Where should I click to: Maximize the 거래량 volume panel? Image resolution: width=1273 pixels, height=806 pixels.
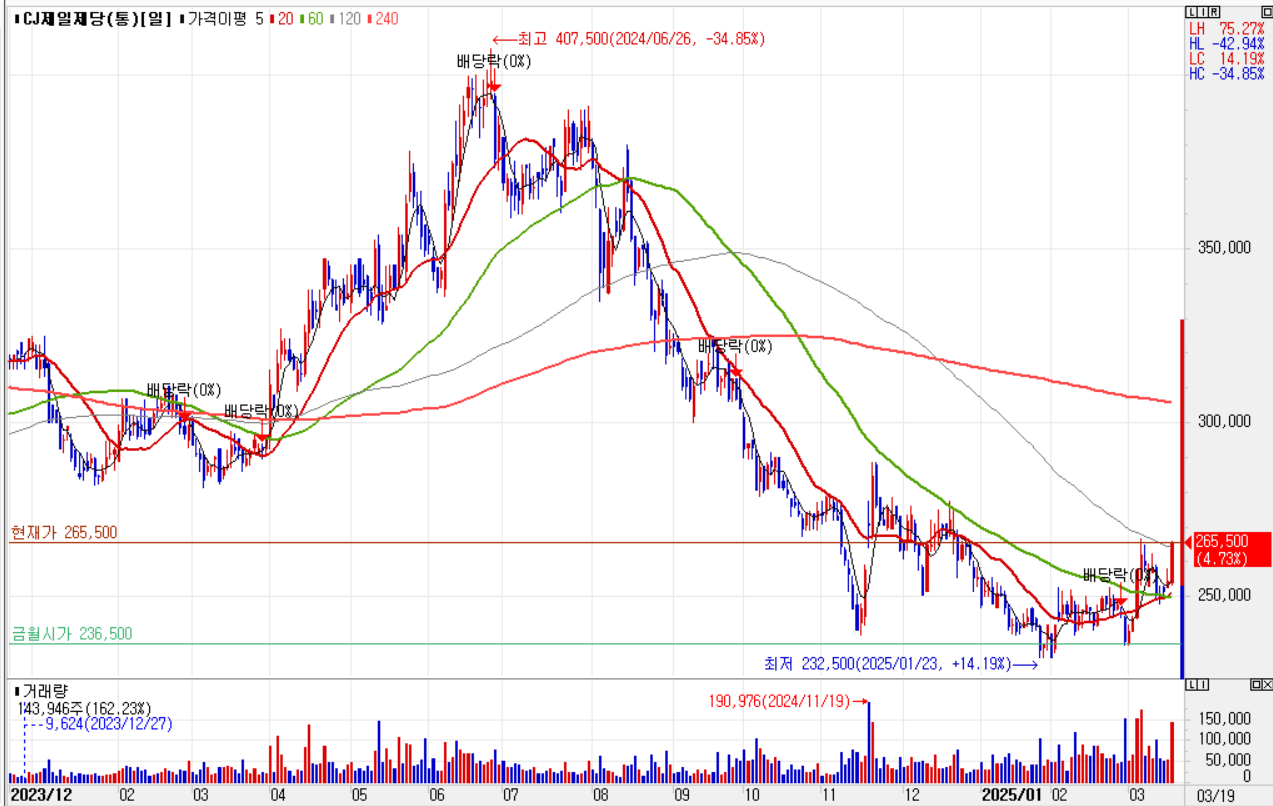click(x=1255, y=685)
